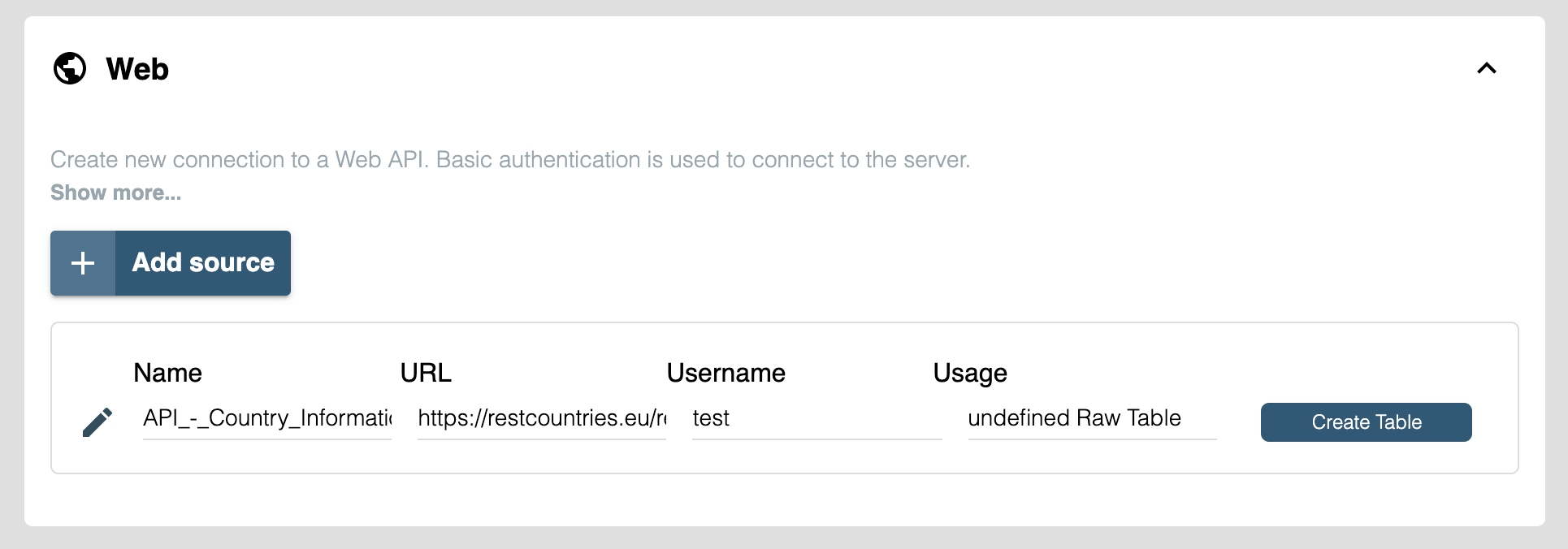The width and height of the screenshot is (1568, 549).
Task: Click the globe icon beside Web
Action: [x=70, y=69]
